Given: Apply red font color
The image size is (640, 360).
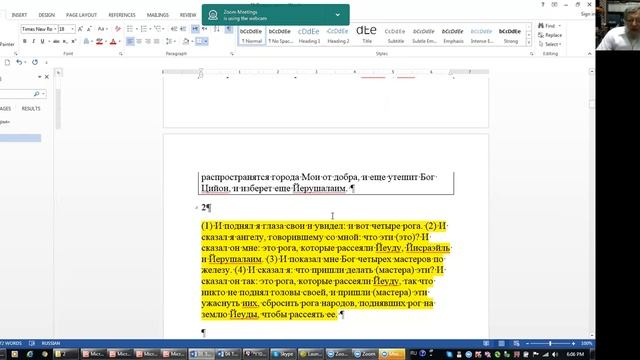Looking at the screenshot, I should click(113, 41).
